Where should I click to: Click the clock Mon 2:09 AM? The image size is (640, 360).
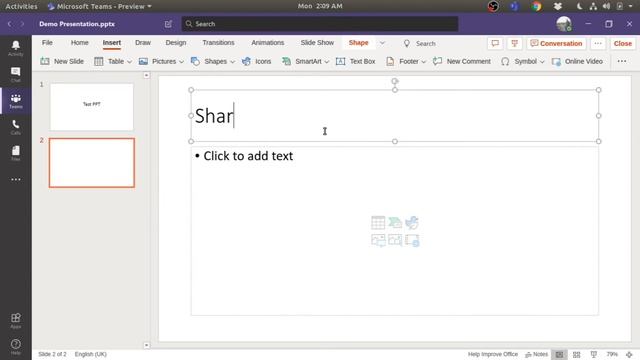click(x=320, y=6)
